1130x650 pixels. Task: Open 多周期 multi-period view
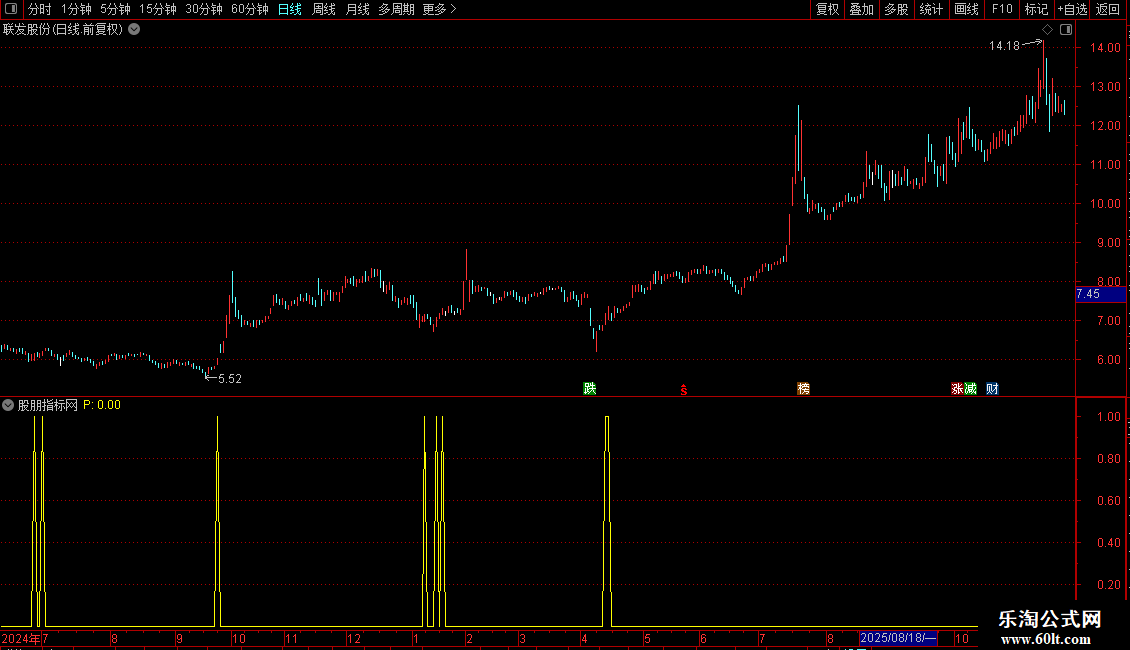pyautogui.click(x=396, y=9)
